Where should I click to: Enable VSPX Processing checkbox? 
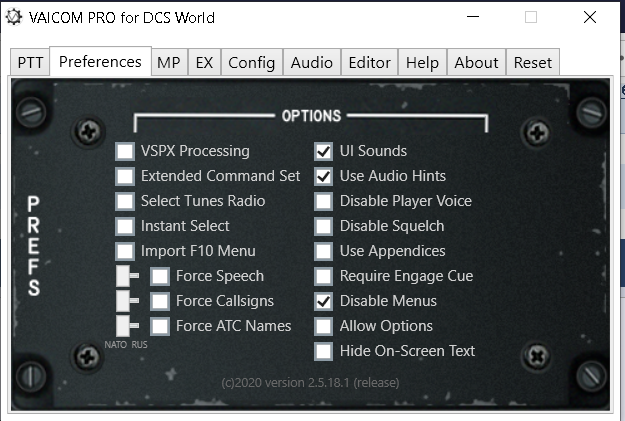coord(125,151)
